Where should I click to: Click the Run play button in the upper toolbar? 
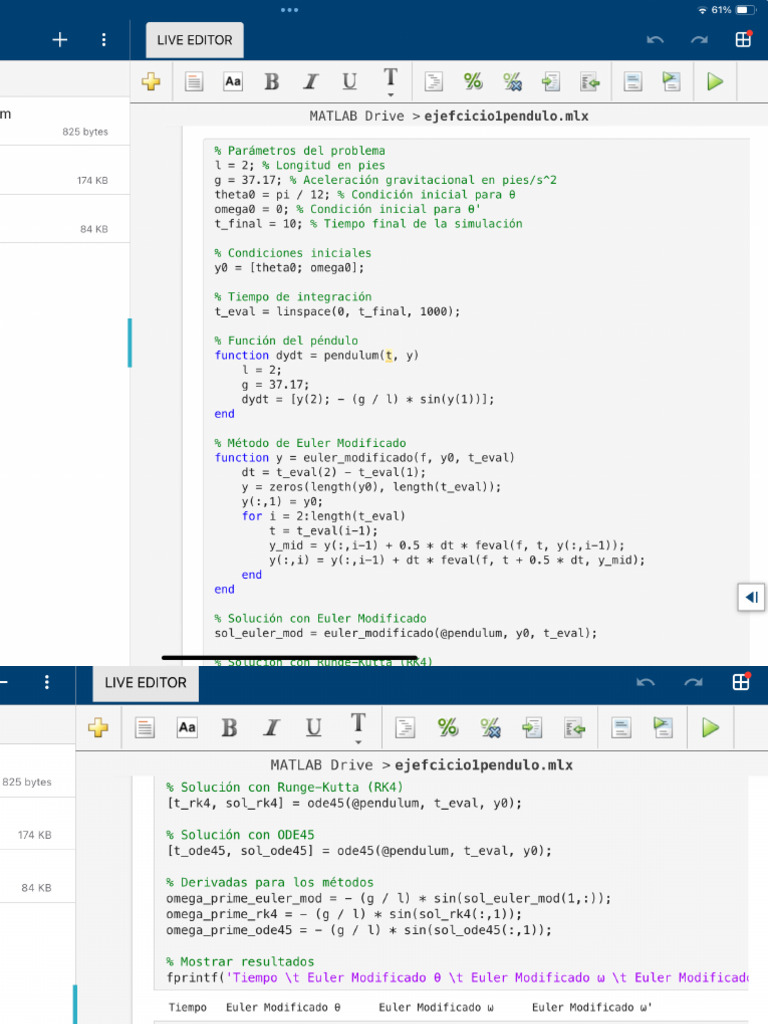(x=714, y=82)
